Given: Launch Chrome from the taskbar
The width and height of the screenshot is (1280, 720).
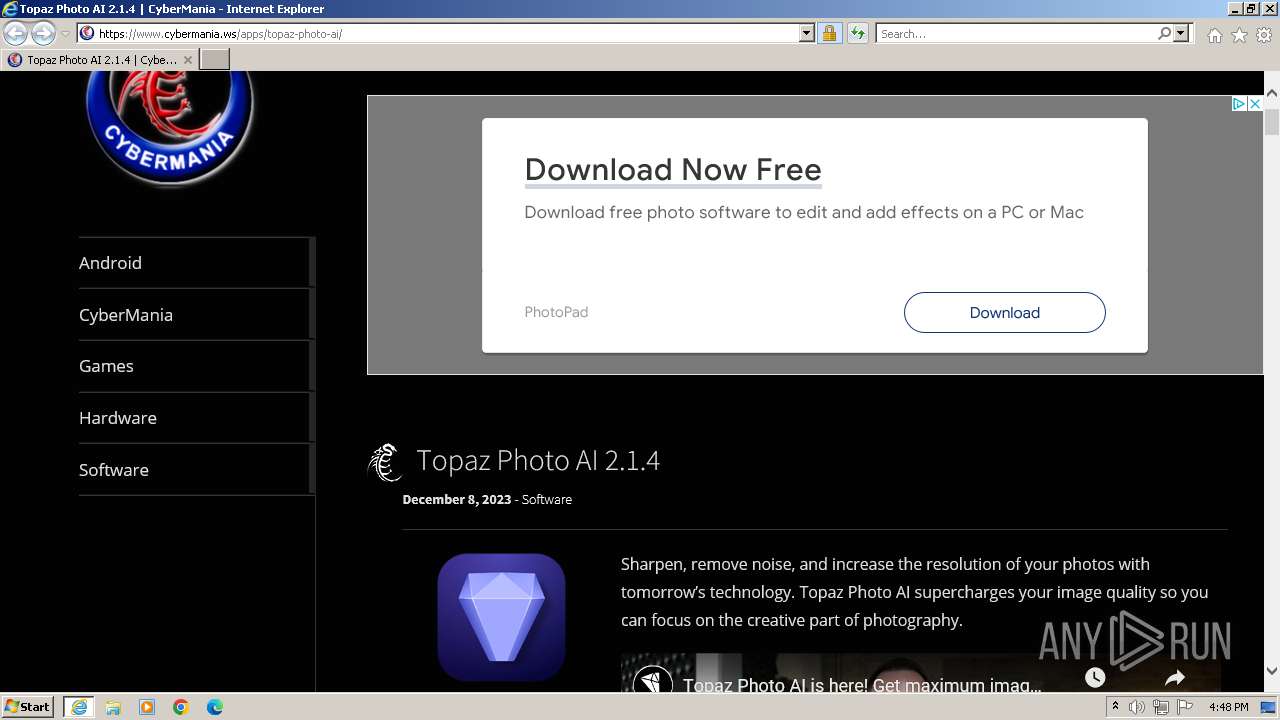Looking at the screenshot, I should pos(181,707).
